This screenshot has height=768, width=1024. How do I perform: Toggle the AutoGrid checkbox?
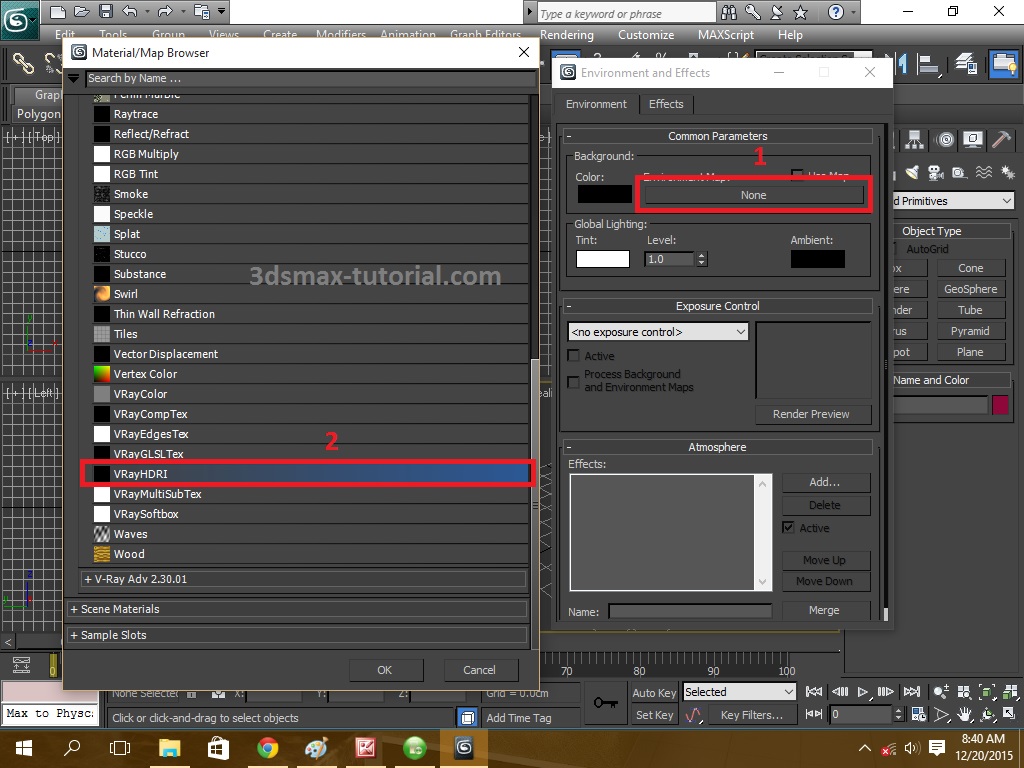pyautogui.click(x=897, y=249)
